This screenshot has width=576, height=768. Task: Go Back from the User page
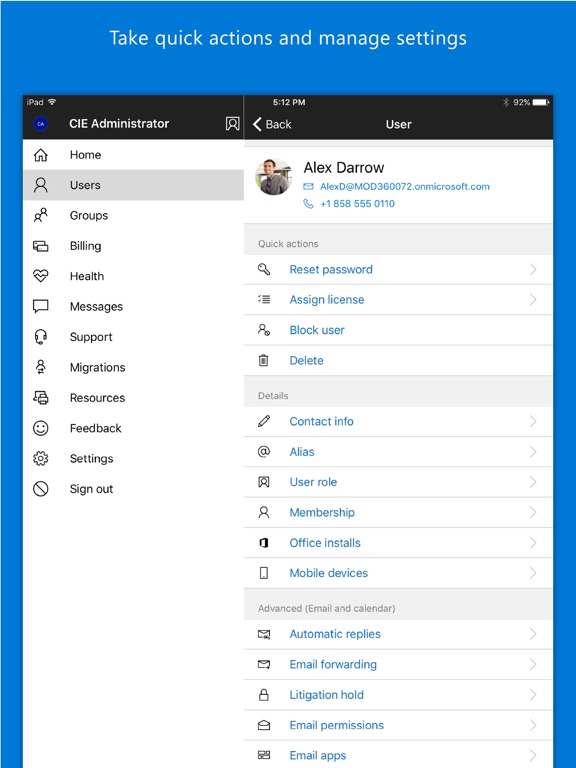click(x=272, y=124)
